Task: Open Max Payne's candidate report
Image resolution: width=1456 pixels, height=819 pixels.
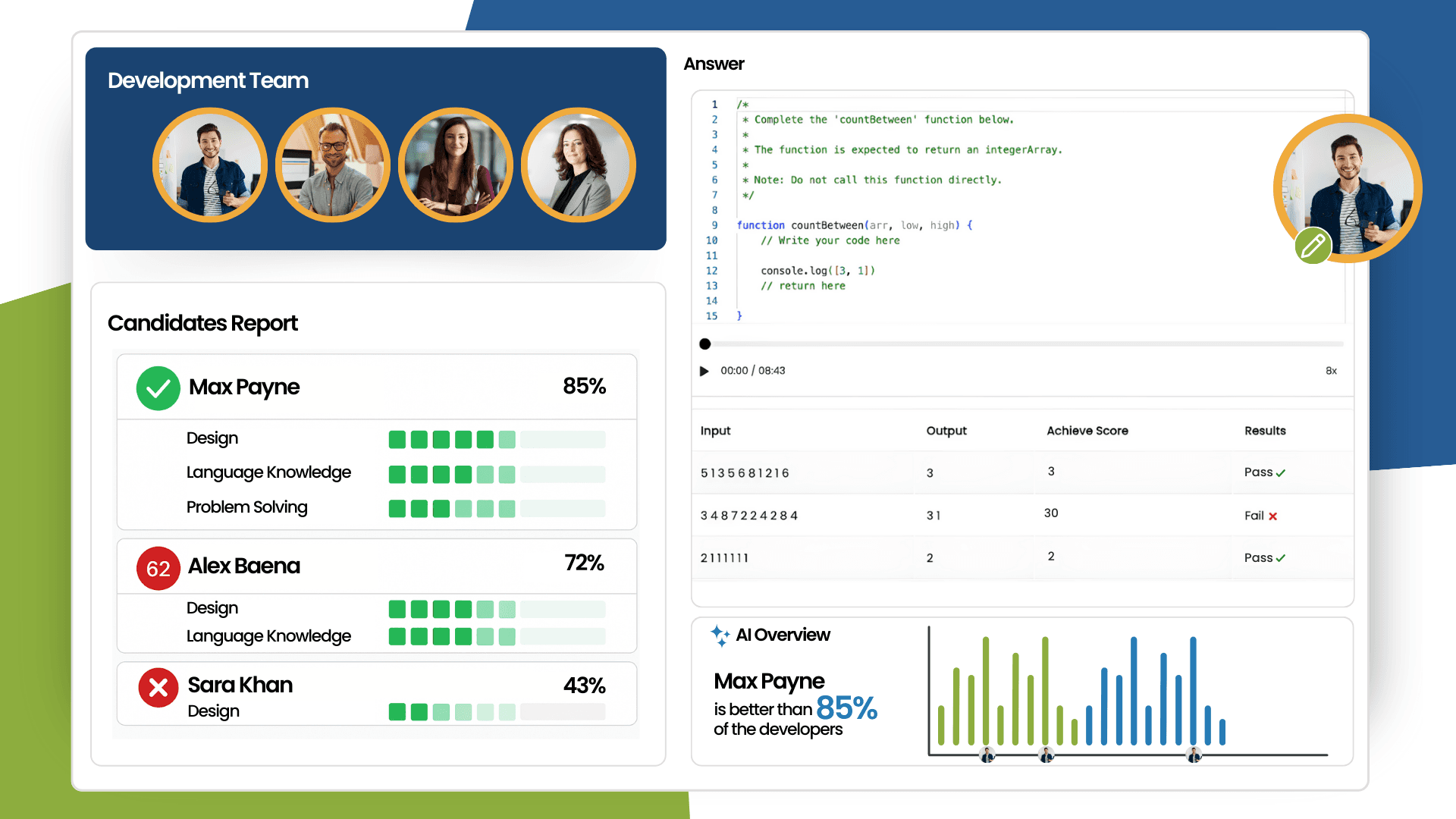Action: pos(244,388)
